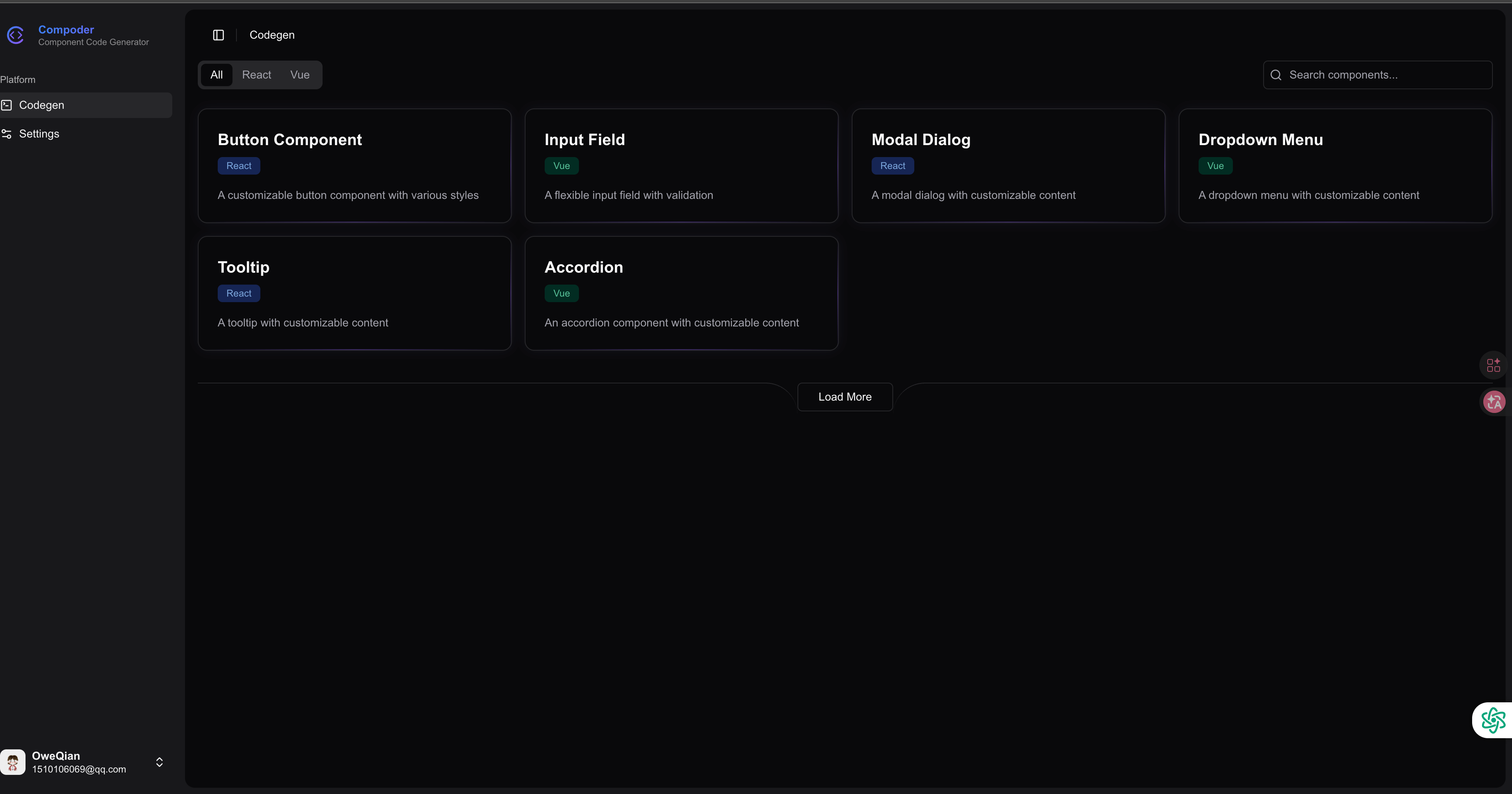The height and width of the screenshot is (794, 1512).
Task: Switch to the React filter tab
Action: pyautogui.click(x=256, y=75)
